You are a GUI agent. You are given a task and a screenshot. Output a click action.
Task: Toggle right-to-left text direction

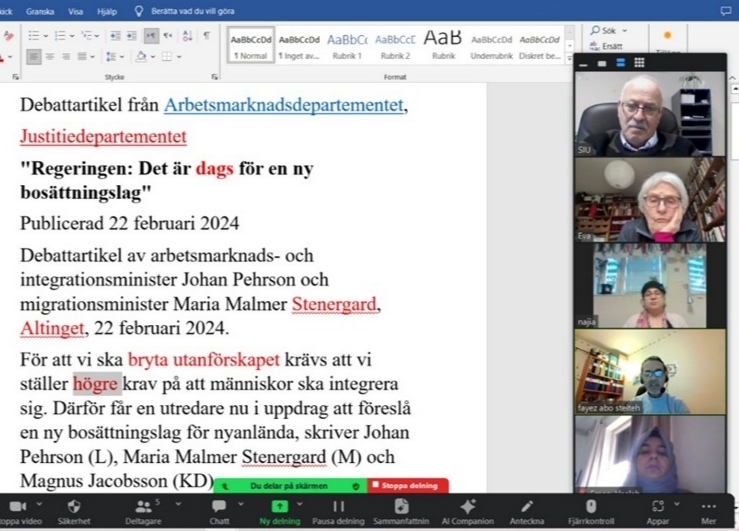[x=168, y=36]
